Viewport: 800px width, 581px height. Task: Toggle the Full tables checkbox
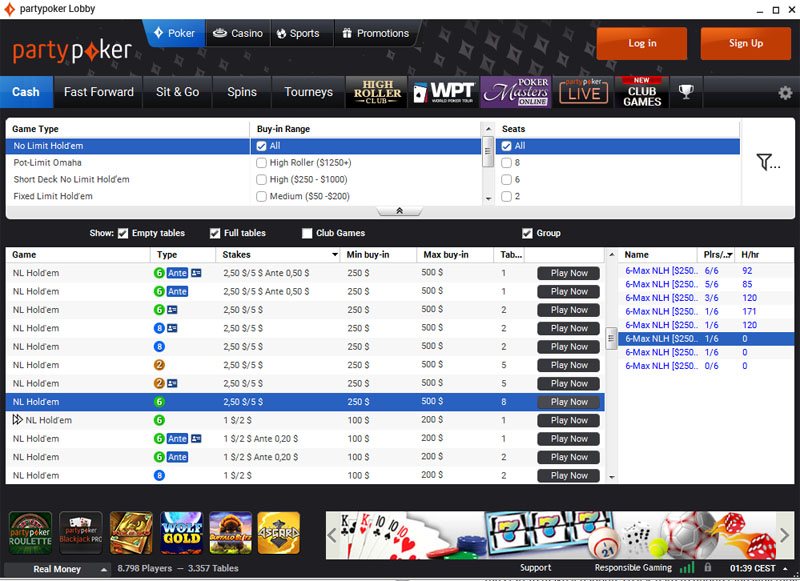point(215,233)
